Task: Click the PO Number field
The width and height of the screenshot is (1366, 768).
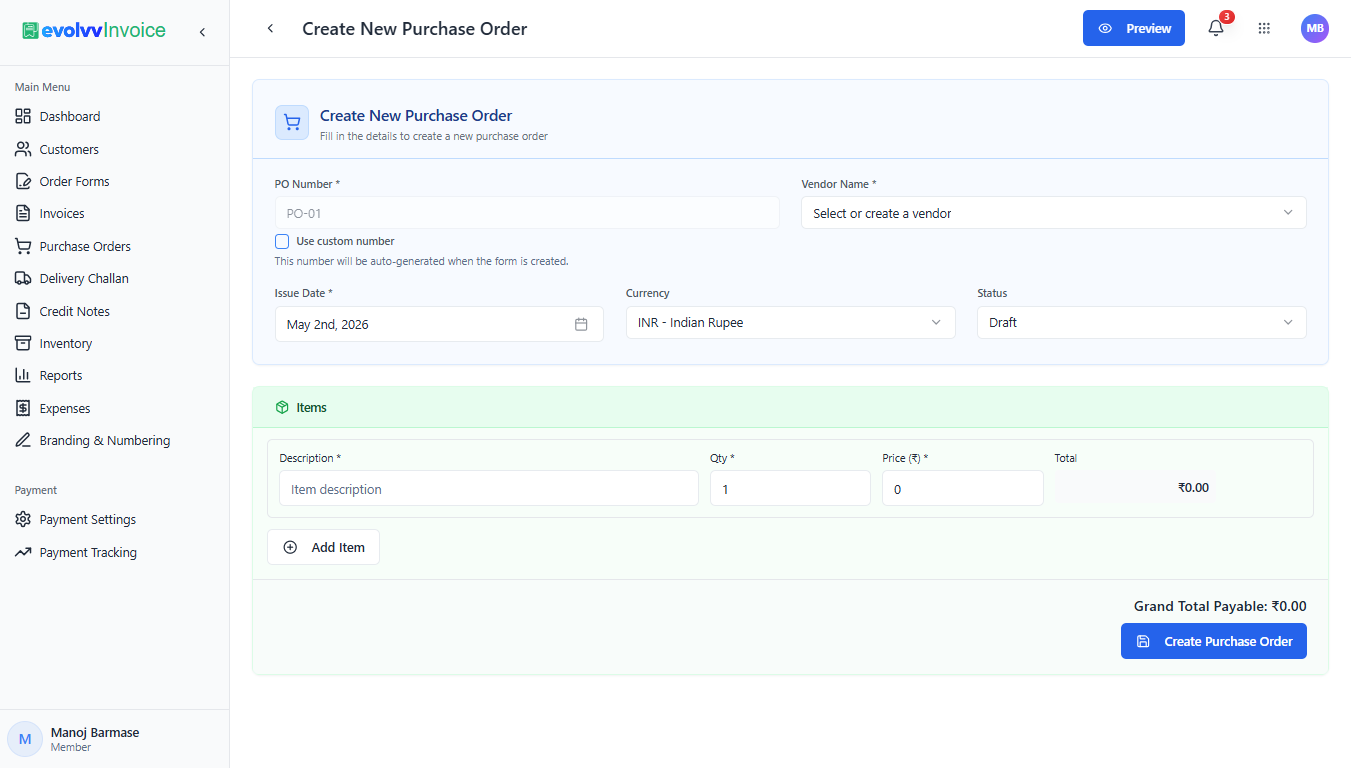Action: pyautogui.click(x=527, y=213)
